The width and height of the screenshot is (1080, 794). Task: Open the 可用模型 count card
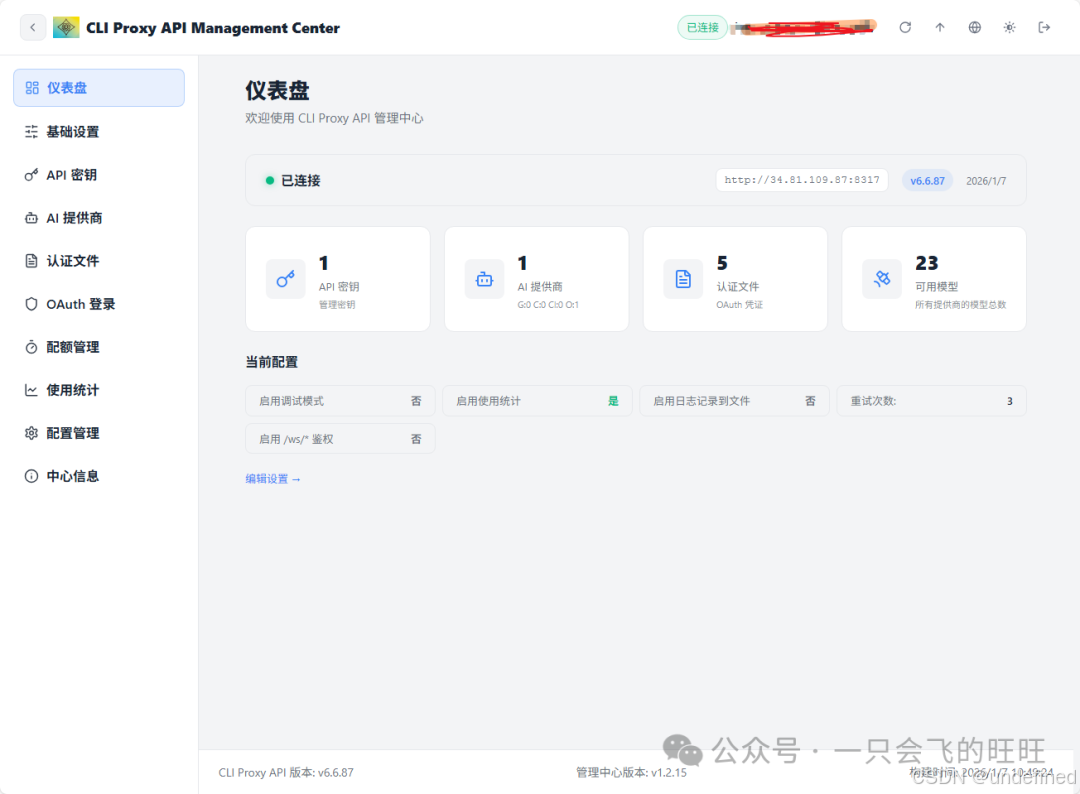pos(934,279)
